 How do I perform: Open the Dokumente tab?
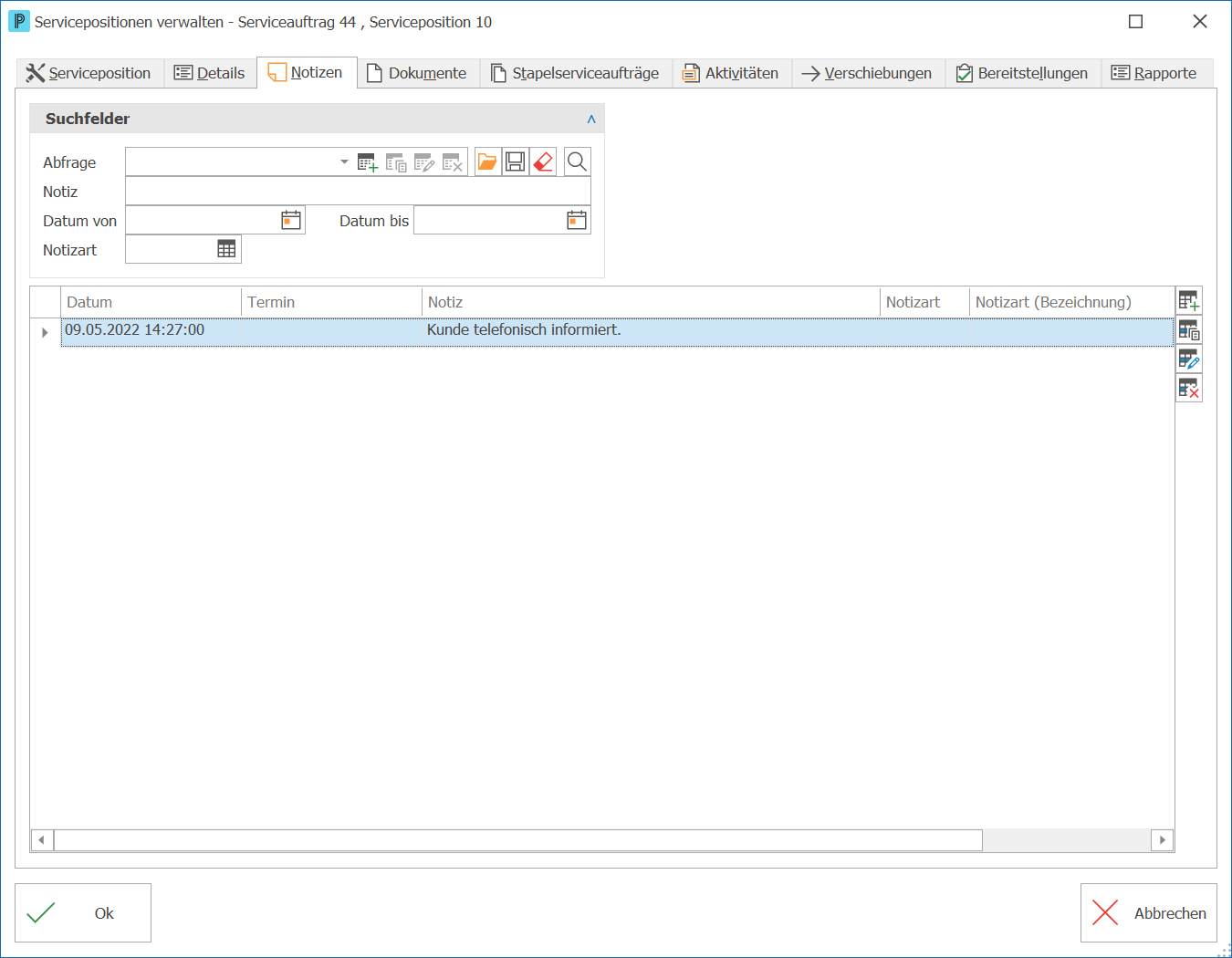(418, 73)
